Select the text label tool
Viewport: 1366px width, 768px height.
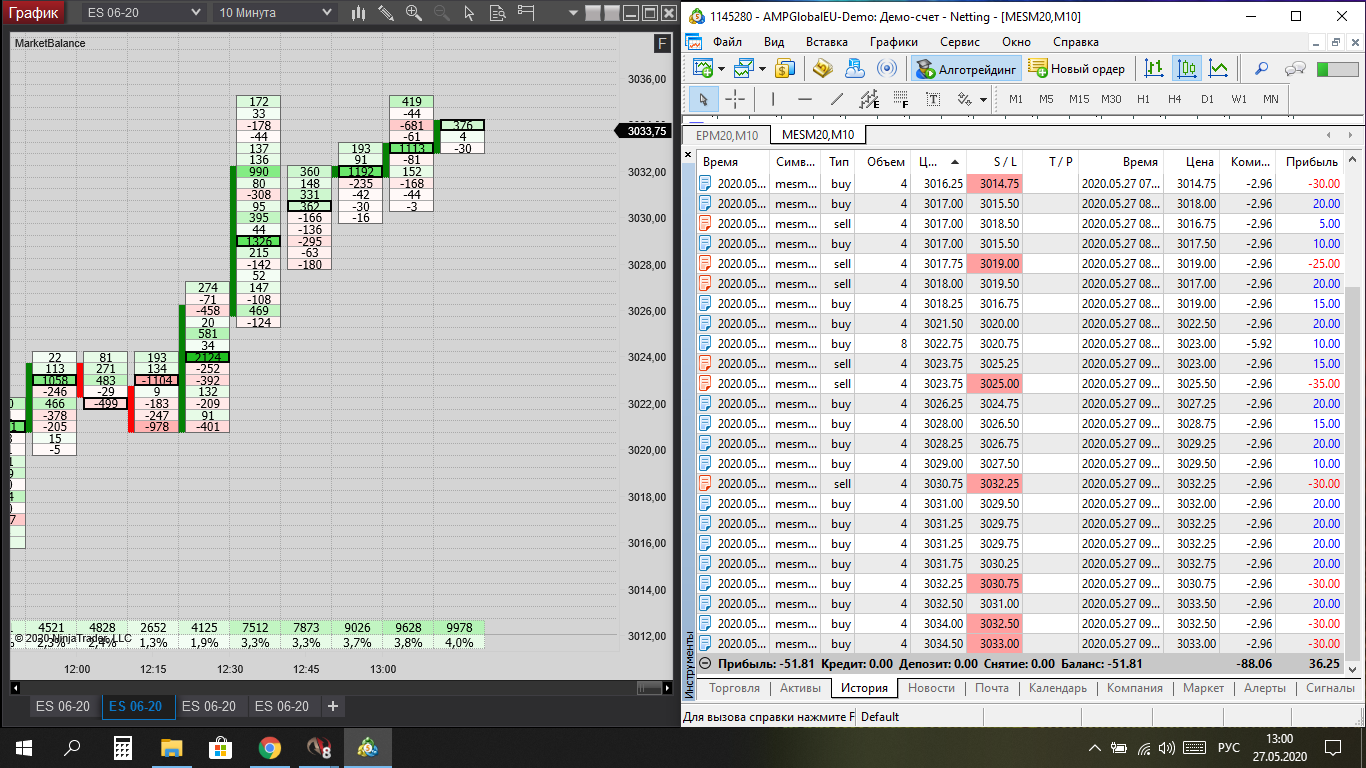tap(933, 99)
